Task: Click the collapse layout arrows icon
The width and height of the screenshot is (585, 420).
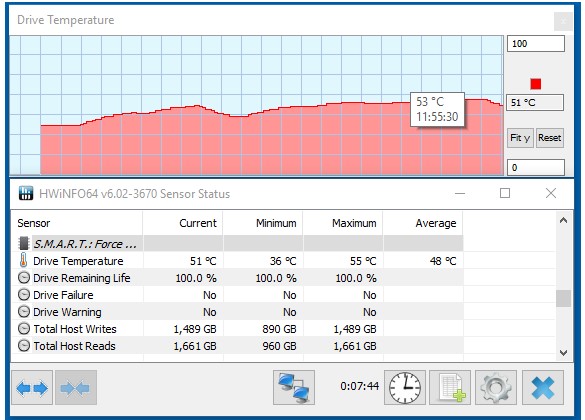Action: (x=76, y=388)
